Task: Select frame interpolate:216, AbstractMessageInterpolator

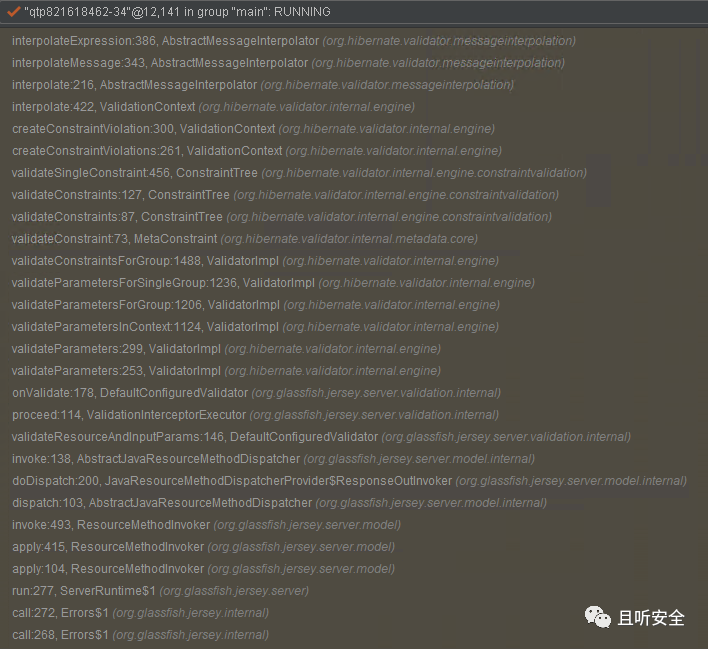Action: coord(263,85)
